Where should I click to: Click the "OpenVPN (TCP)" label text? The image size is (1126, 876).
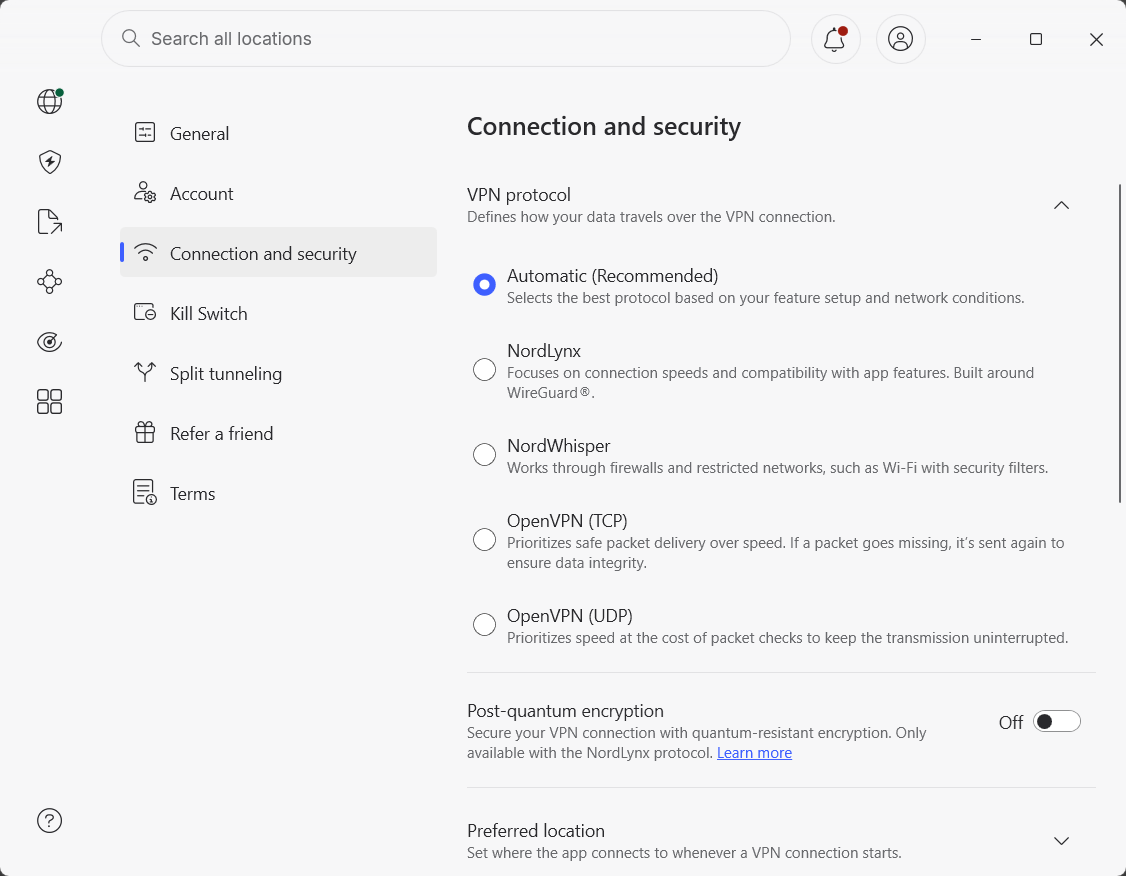pos(567,521)
